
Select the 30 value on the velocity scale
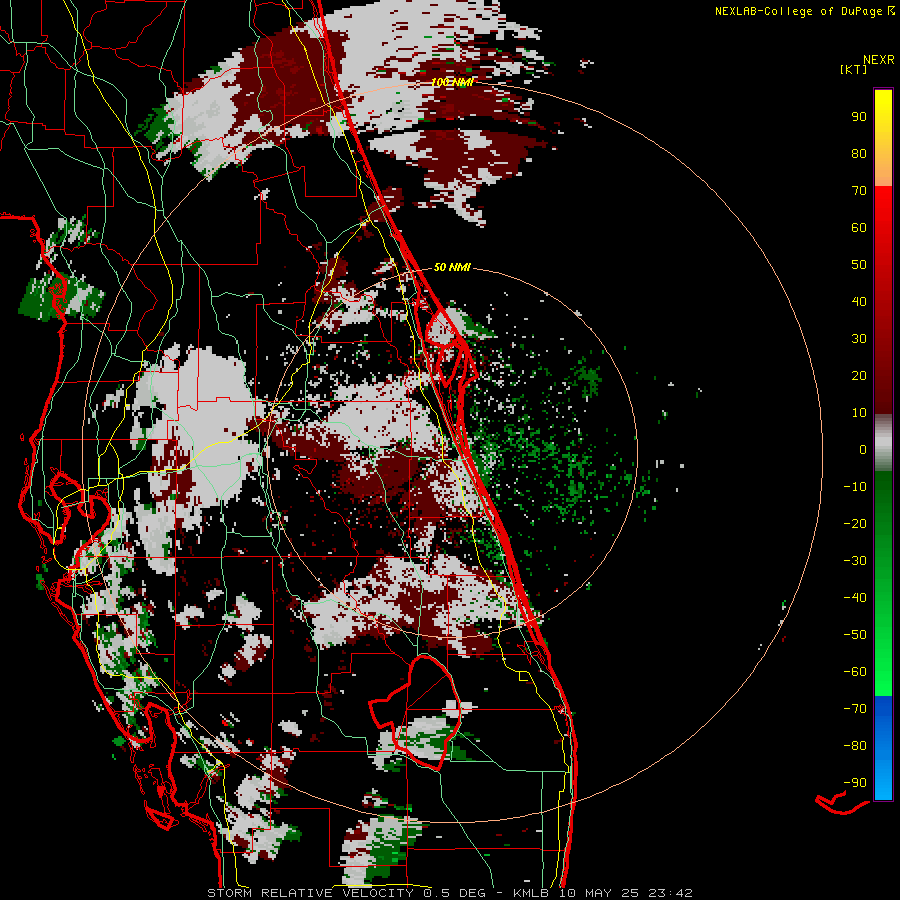click(859, 339)
